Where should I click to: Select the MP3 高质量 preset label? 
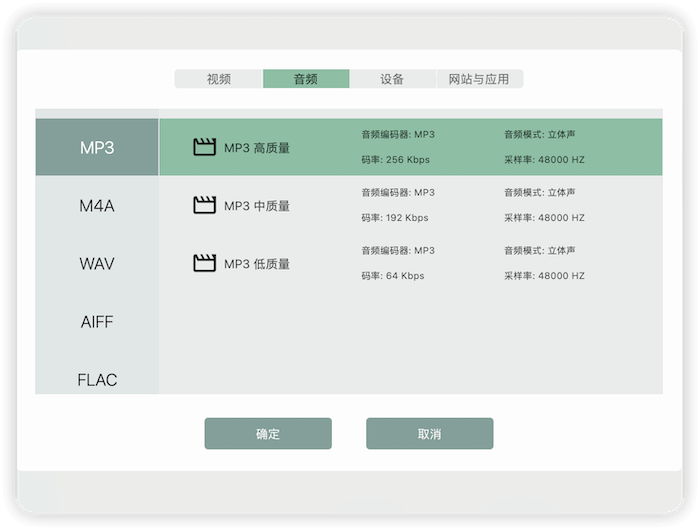(x=257, y=148)
